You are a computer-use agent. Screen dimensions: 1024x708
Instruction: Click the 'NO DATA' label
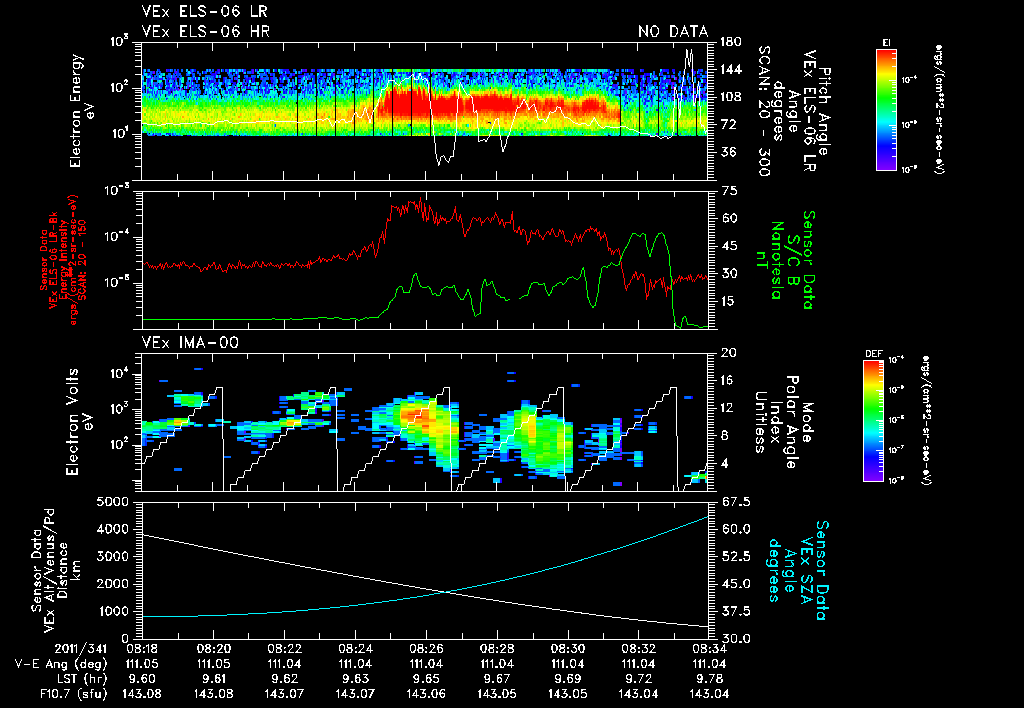tap(673, 31)
